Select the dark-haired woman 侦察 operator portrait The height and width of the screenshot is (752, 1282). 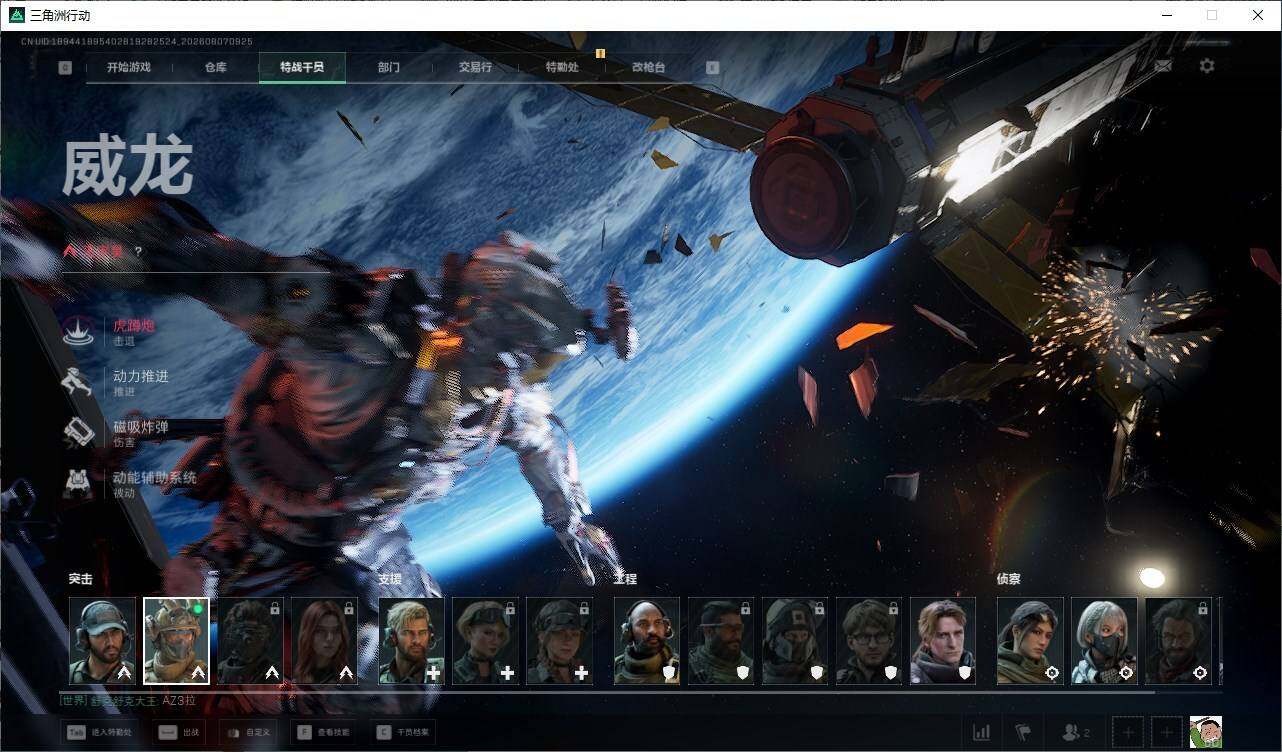[1030, 641]
